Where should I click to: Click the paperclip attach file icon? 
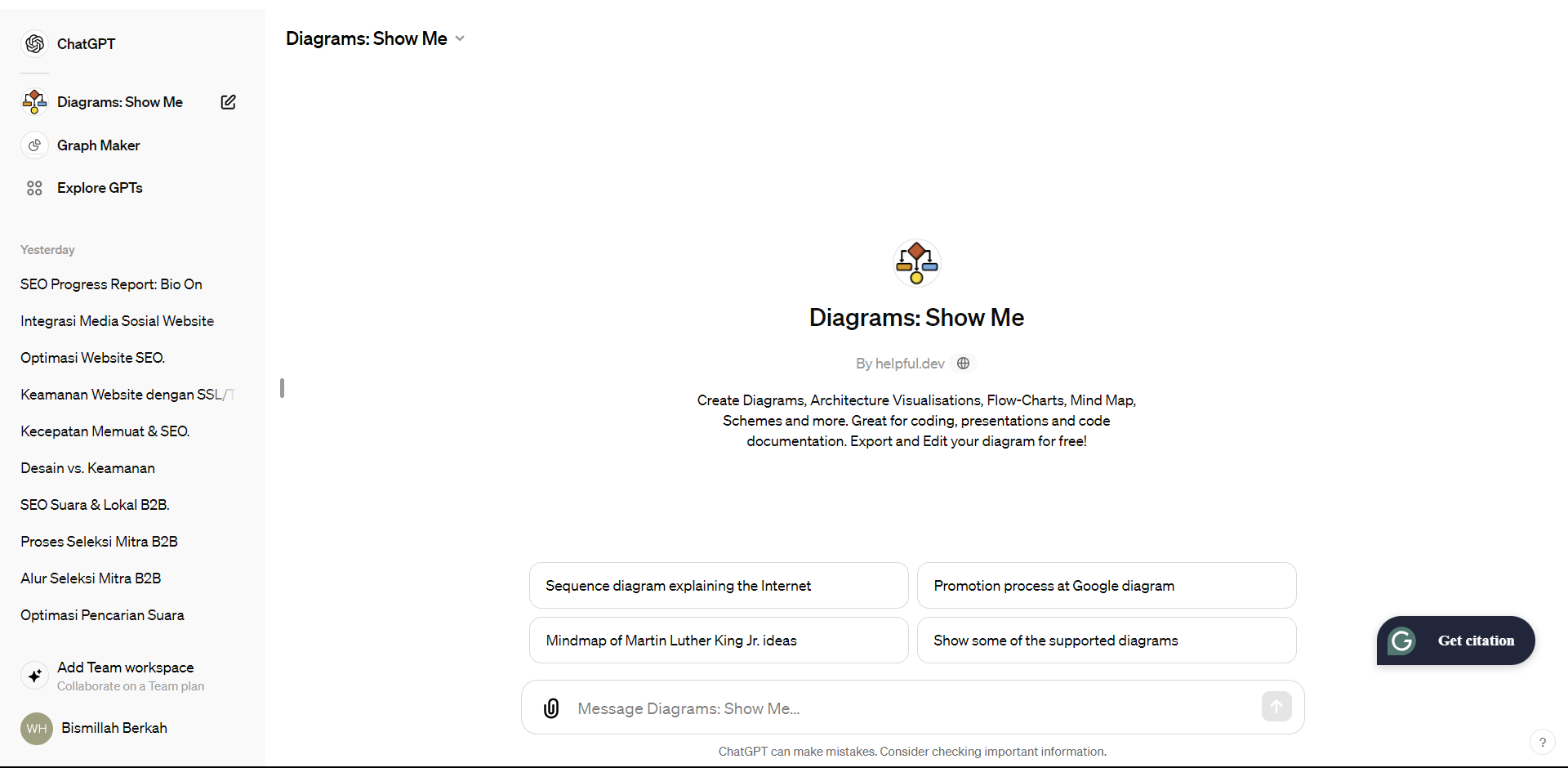pos(551,708)
